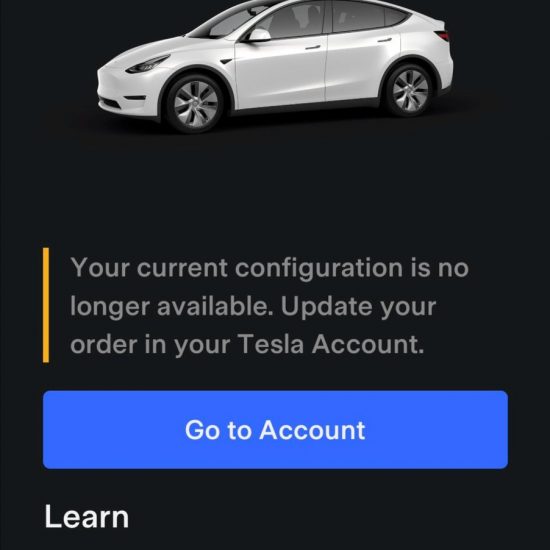Click the car's rear wheel
The height and width of the screenshot is (550, 550).
coord(409,90)
